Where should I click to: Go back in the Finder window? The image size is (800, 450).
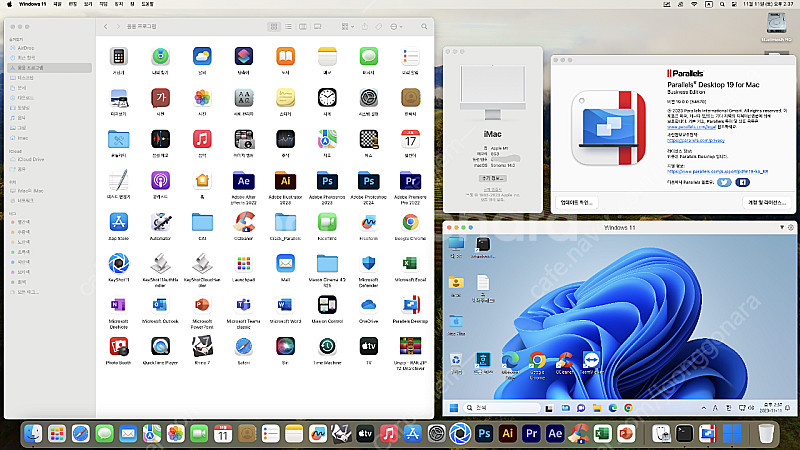click(106, 27)
